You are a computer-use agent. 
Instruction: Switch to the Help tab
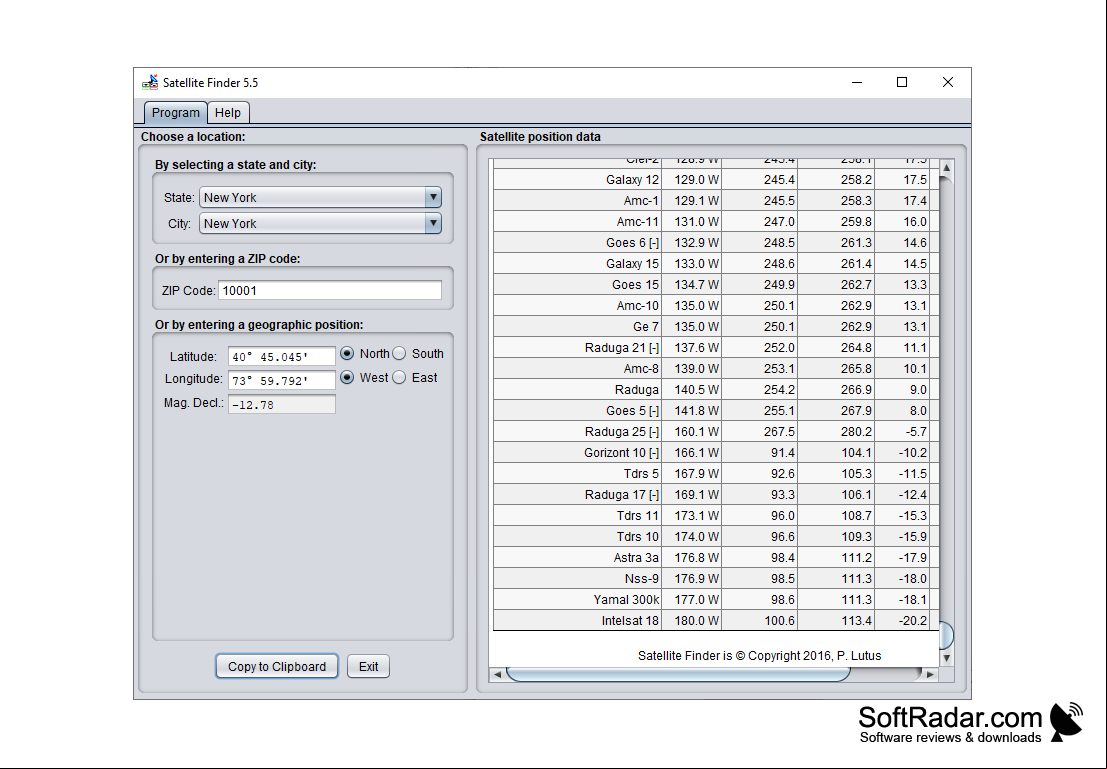228,112
